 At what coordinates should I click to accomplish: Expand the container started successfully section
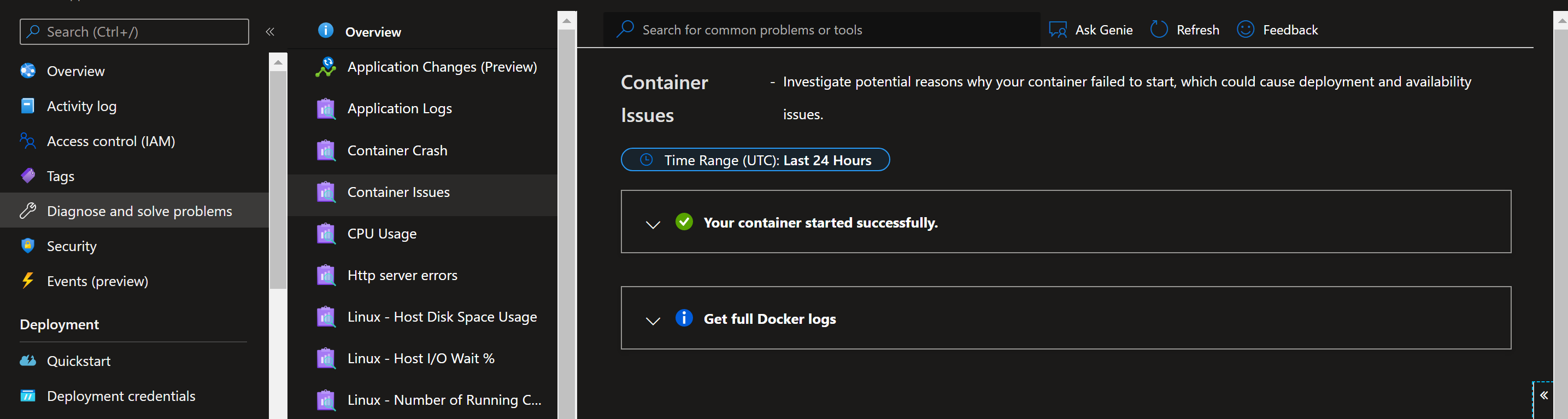click(x=653, y=225)
